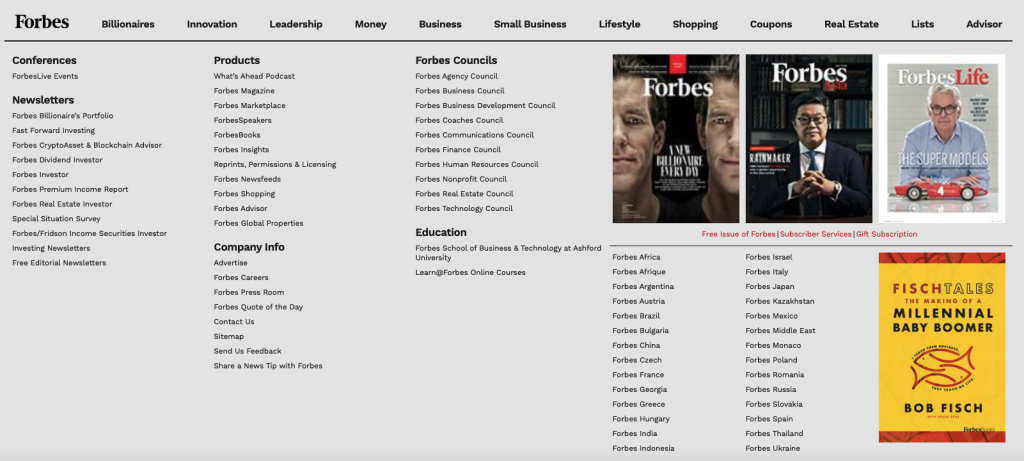This screenshot has width=1024, height=461.
Task: Open Forbes Middle East edition
Action: [780, 330]
